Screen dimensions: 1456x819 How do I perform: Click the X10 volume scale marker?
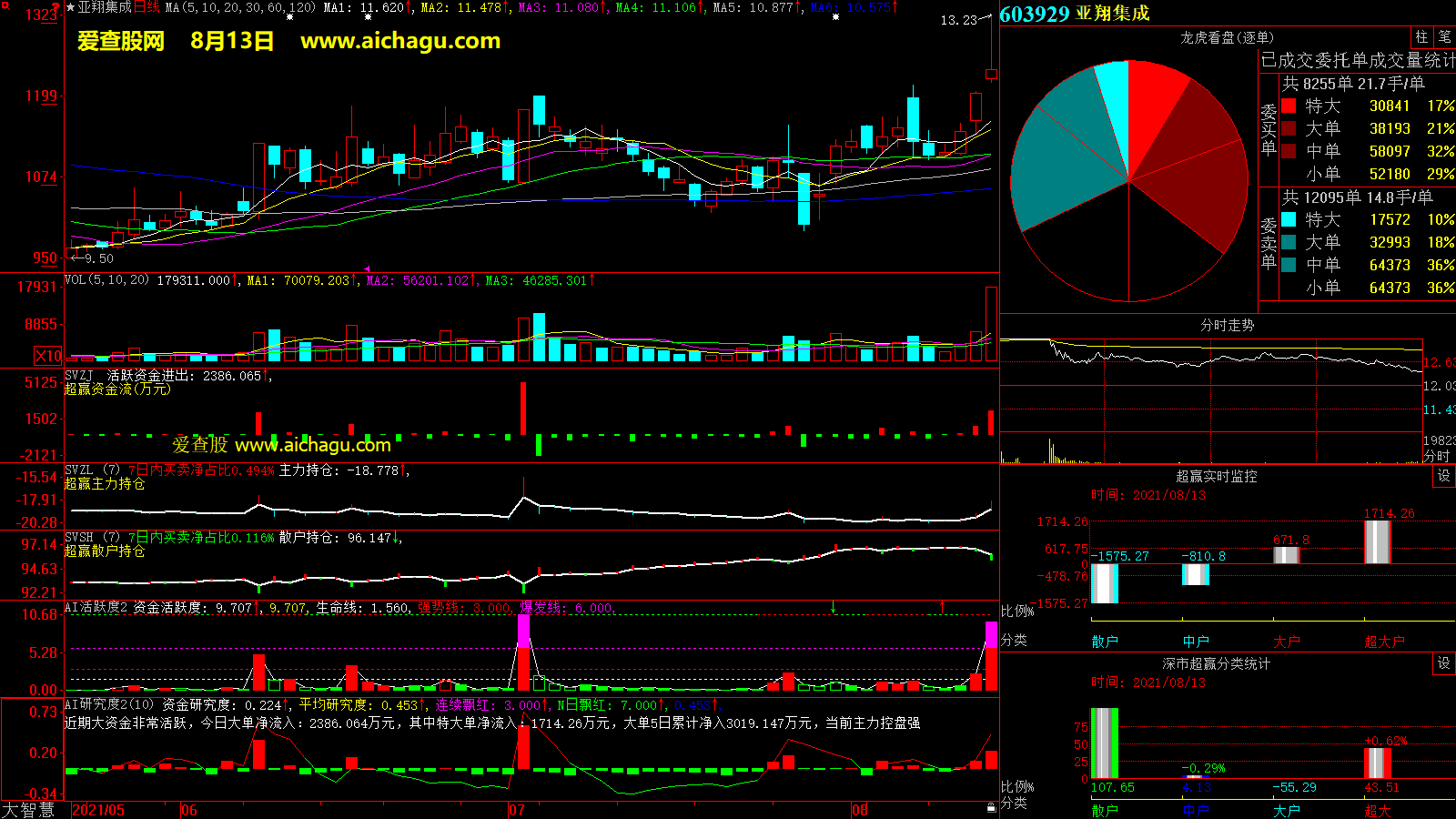[x=48, y=356]
